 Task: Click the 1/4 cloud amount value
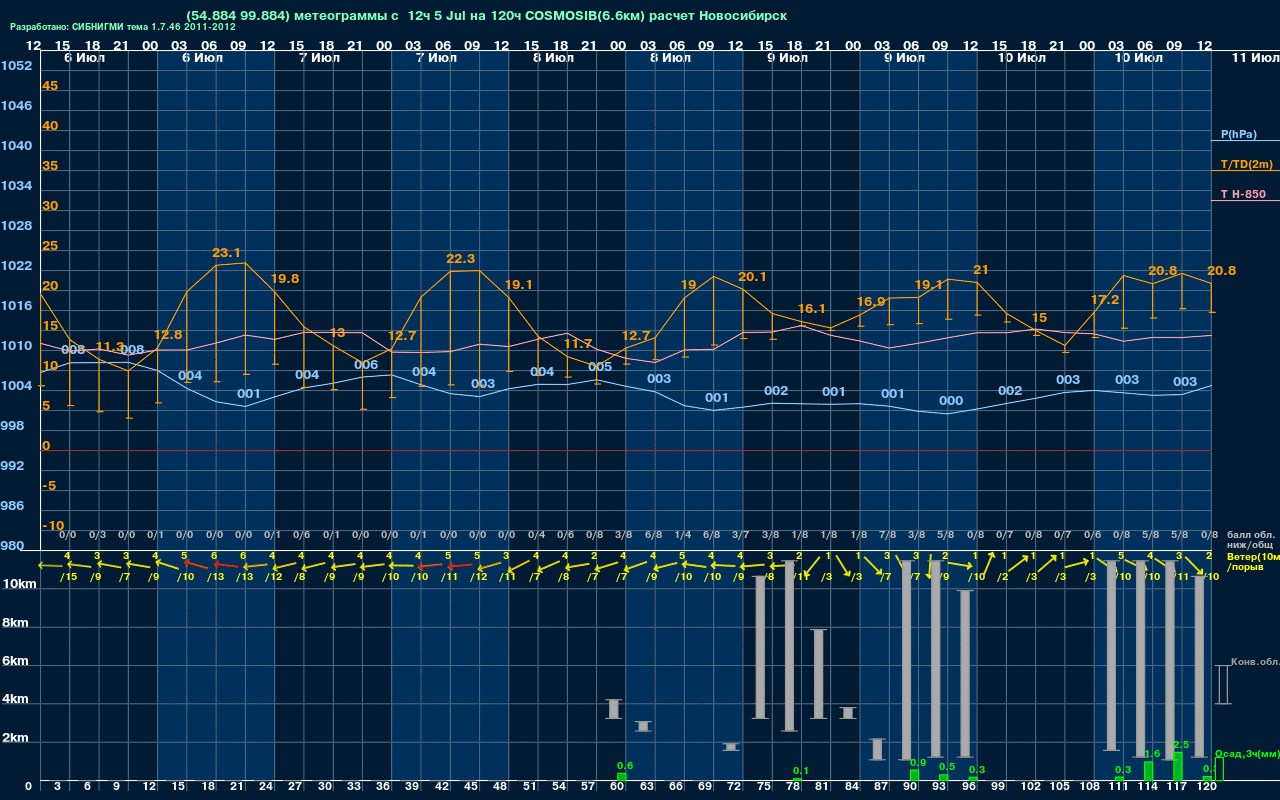pyautogui.click(x=683, y=535)
